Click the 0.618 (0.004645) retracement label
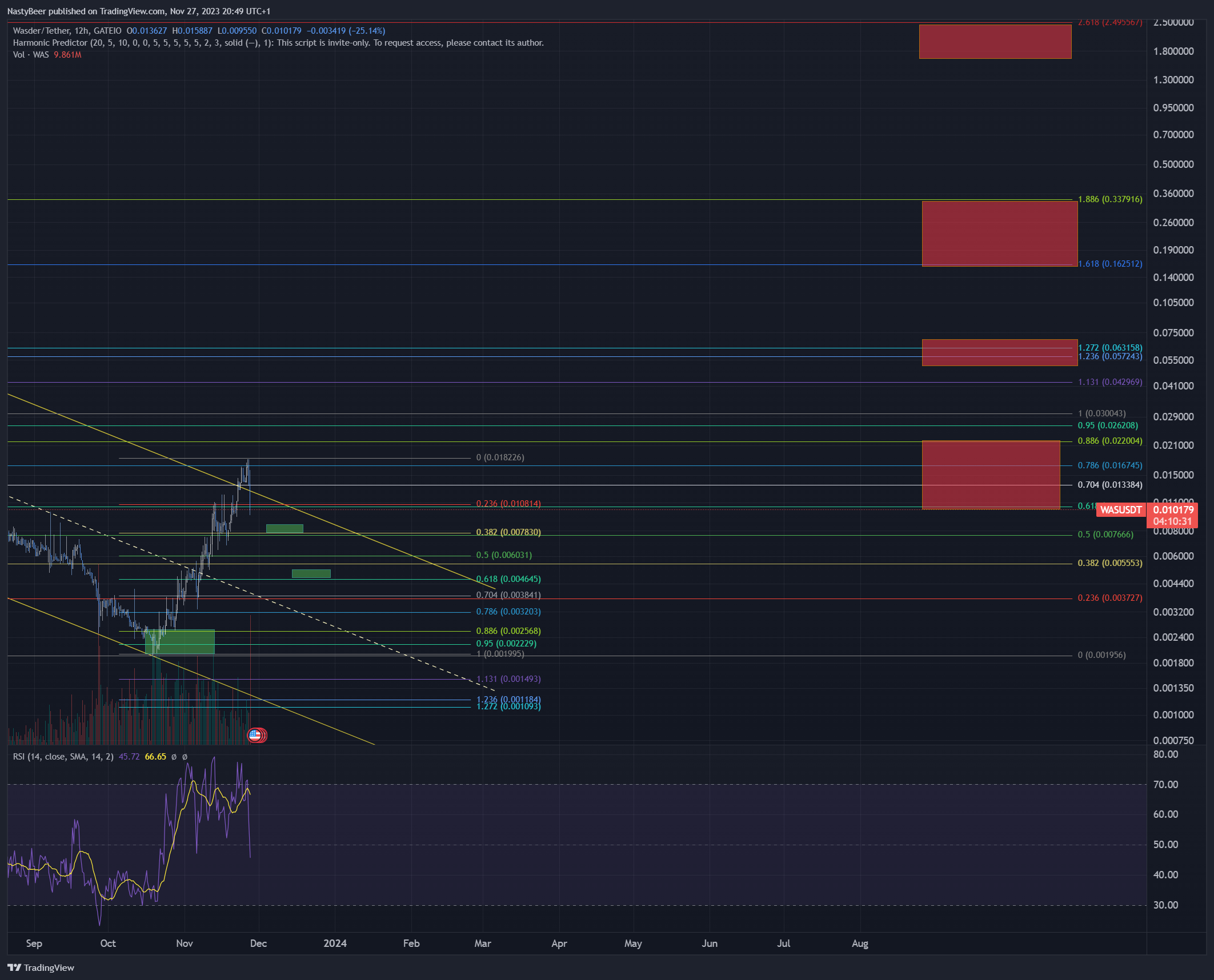 [508, 579]
